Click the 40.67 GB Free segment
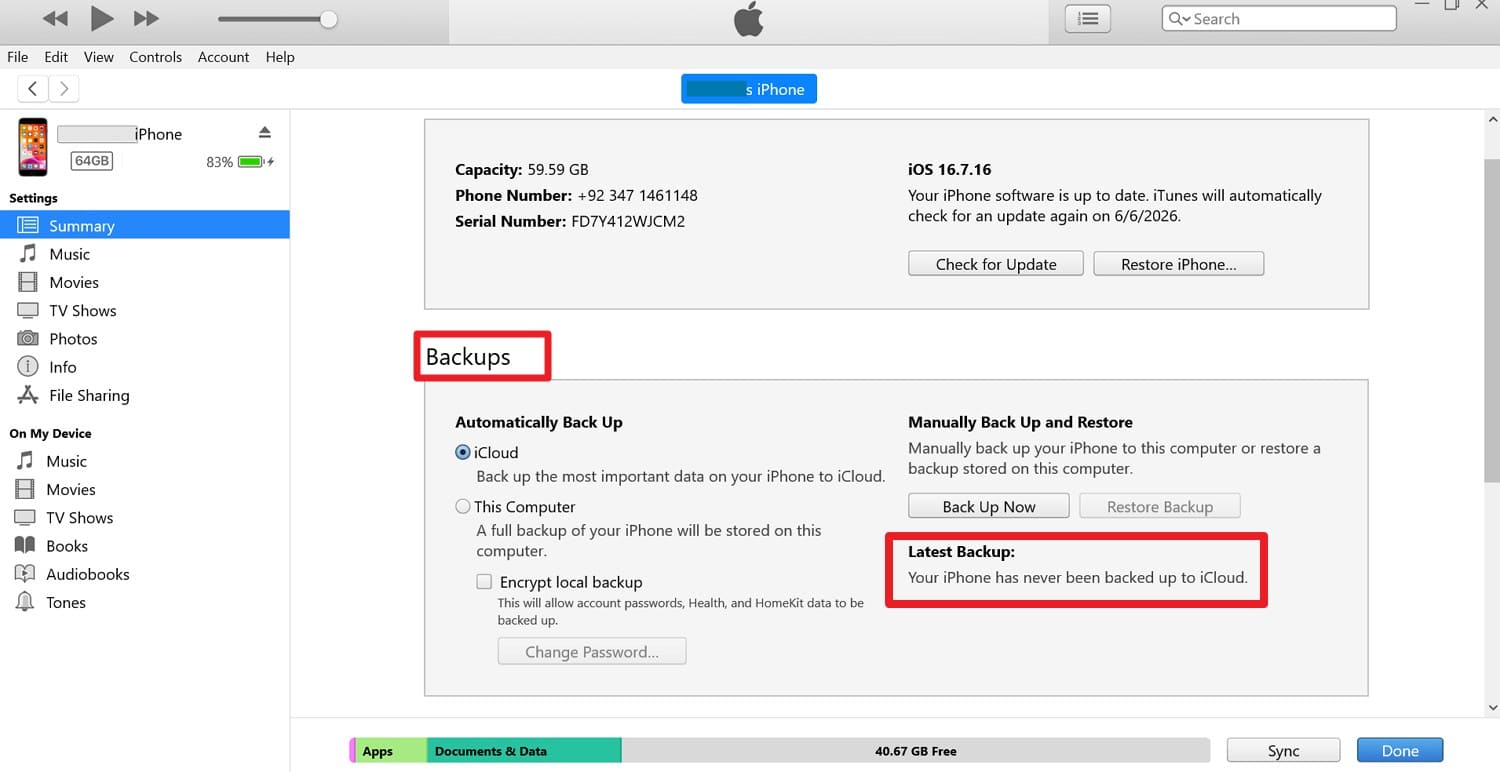This screenshot has height=772, width=1500. [915, 751]
